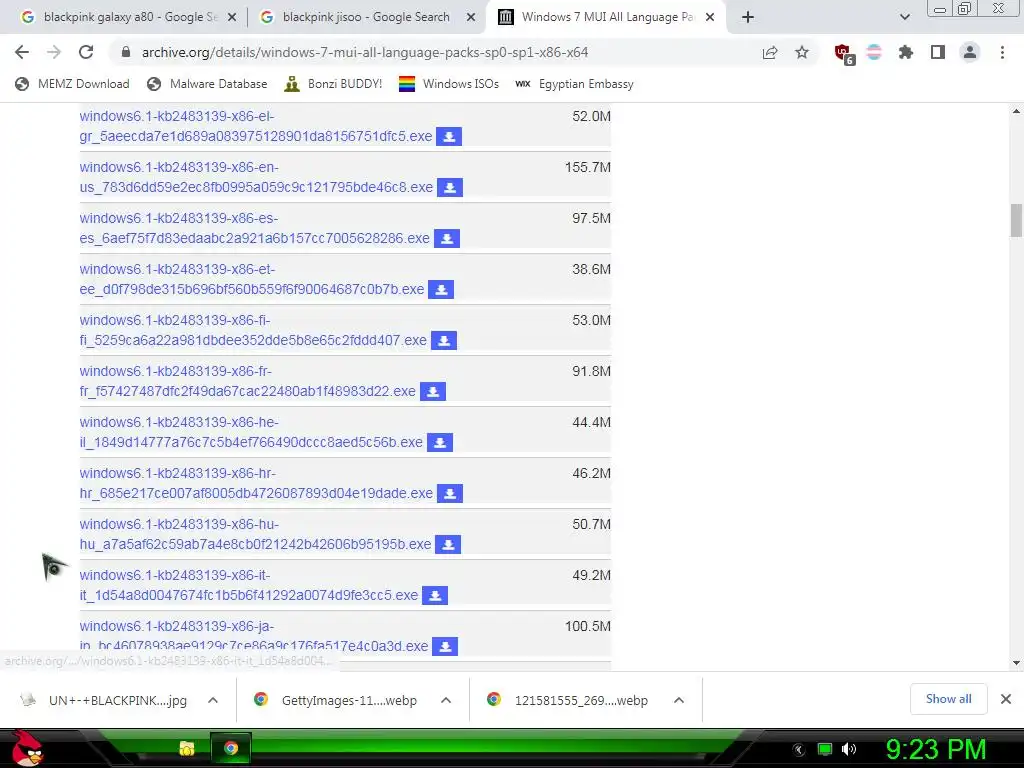Click the 9:23 PM taskbar clock
The image size is (1024, 768).
pyautogui.click(x=936, y=749)
